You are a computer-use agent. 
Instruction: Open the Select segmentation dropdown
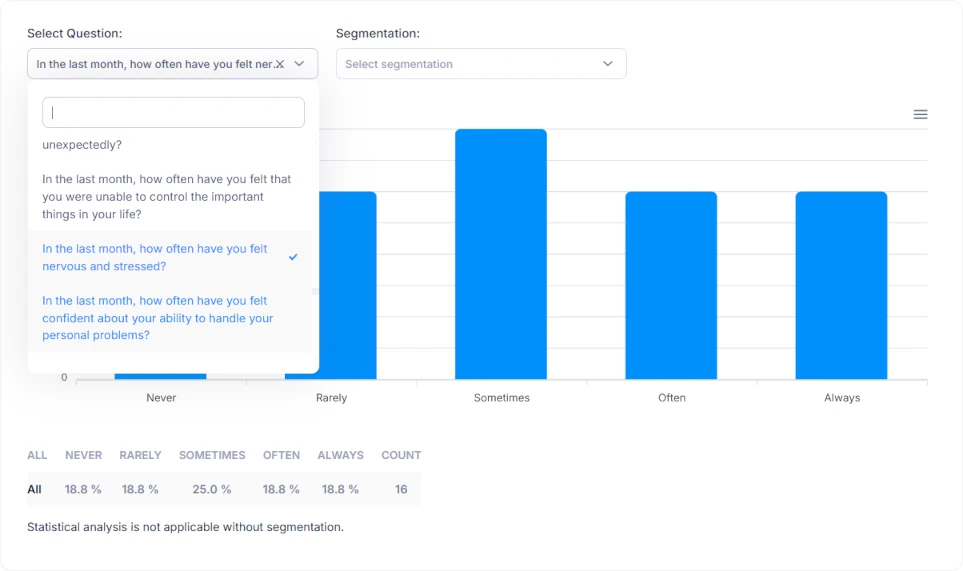point(481,64)
